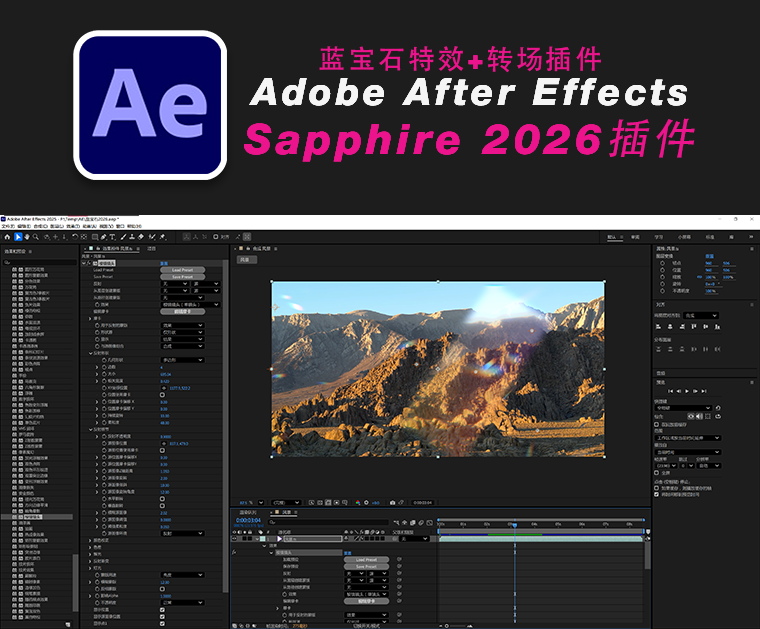
Task: Click the Home icon in the toolbar
Action: (7, 237)
